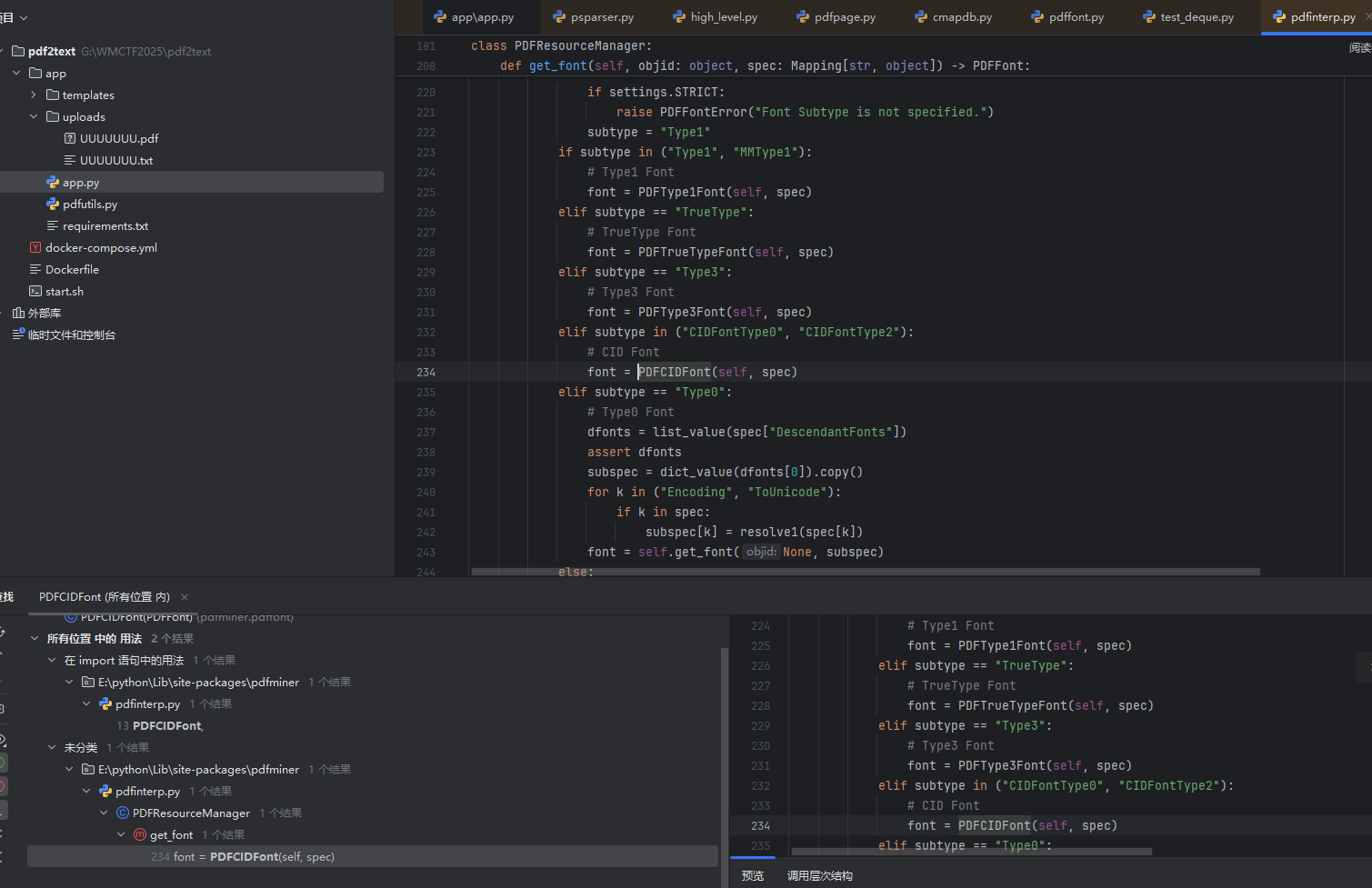Click the PDFResourceManager class icon
The image size is (1372, 888).
(123, 813)
